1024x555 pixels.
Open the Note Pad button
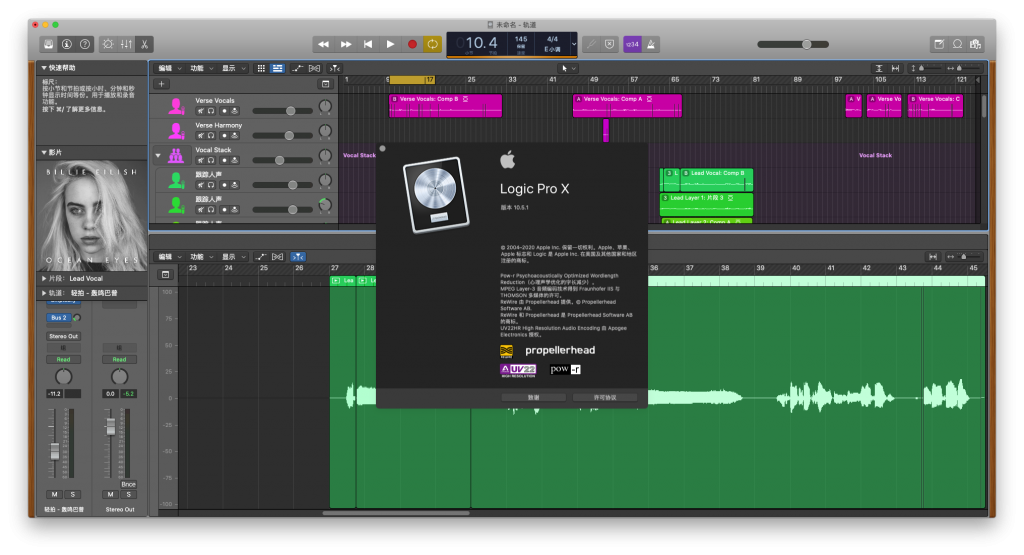(939, 44)
